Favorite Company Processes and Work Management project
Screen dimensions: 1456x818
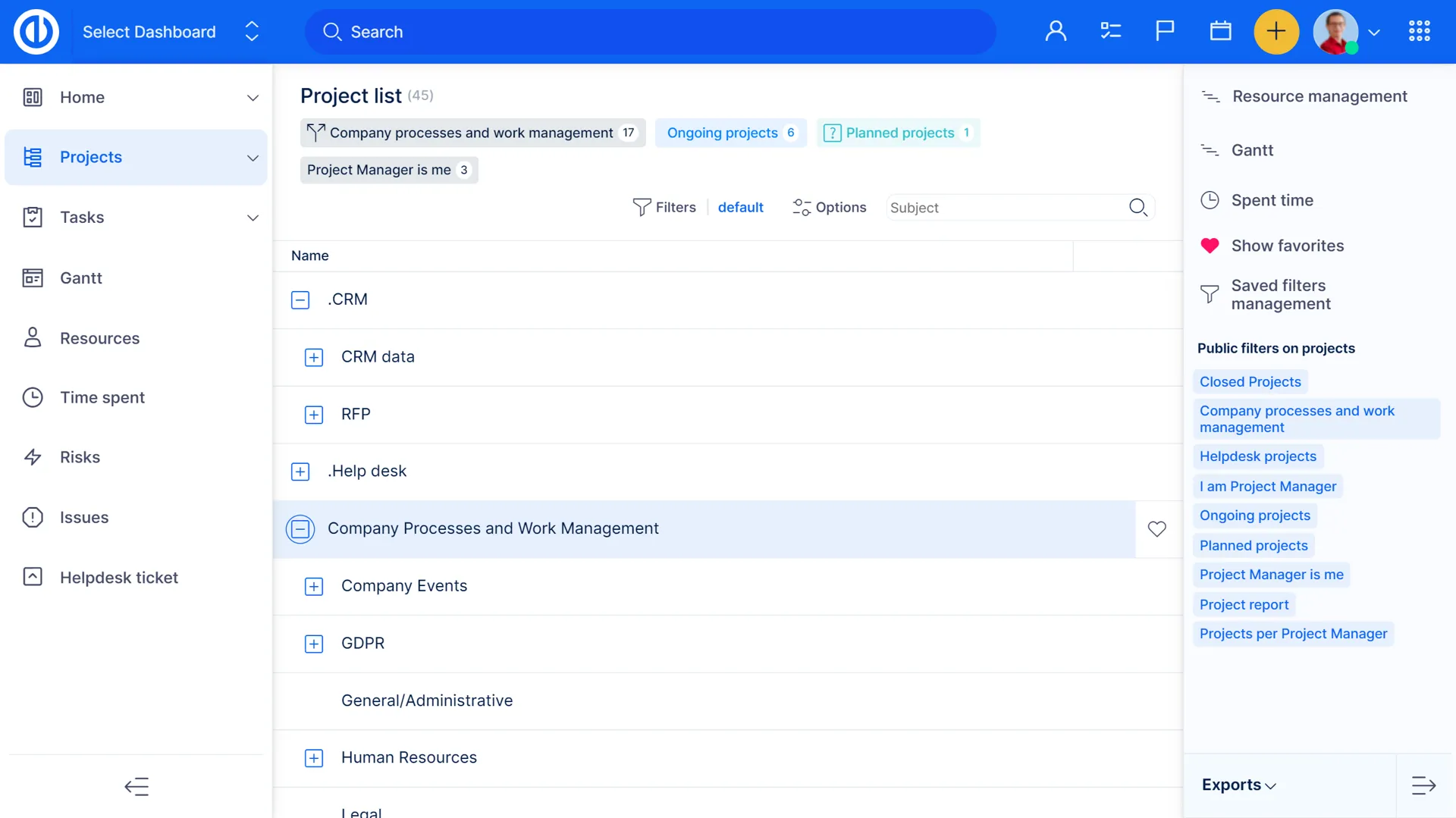tap(1156, 529)
